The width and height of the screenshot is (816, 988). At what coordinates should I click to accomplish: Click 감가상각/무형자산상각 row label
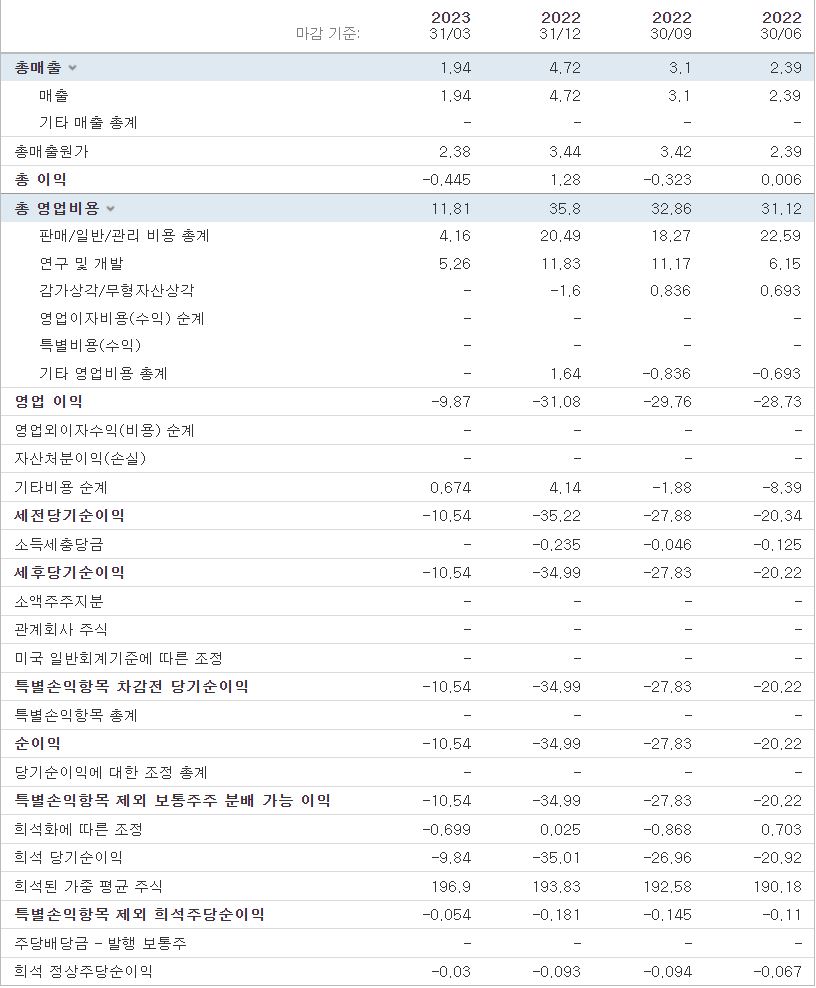coord(117,290)
